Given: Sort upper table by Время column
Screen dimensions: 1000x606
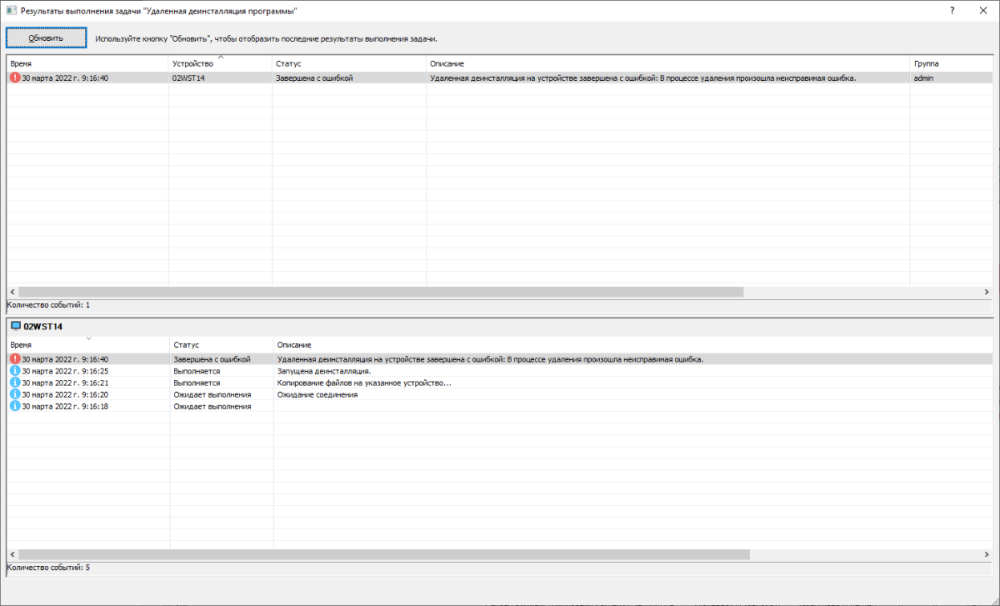Looking at the screenshot, I should [87, 63].
